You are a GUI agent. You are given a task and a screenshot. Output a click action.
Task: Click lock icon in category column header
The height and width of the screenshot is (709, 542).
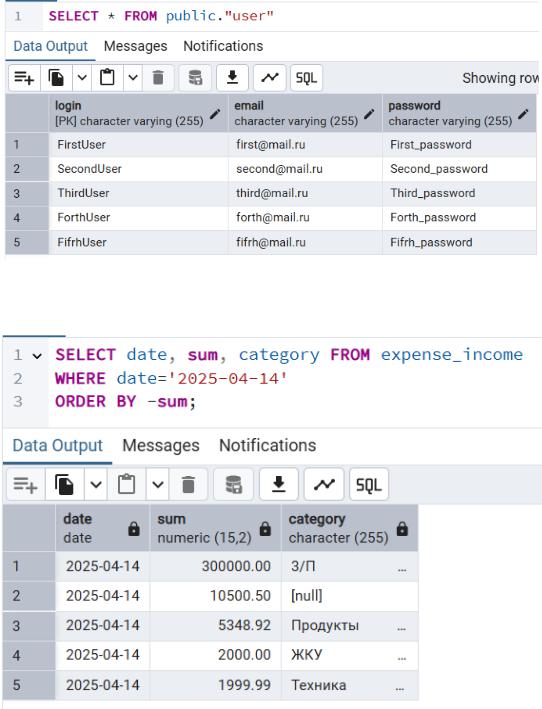click(x=402, y=528)
